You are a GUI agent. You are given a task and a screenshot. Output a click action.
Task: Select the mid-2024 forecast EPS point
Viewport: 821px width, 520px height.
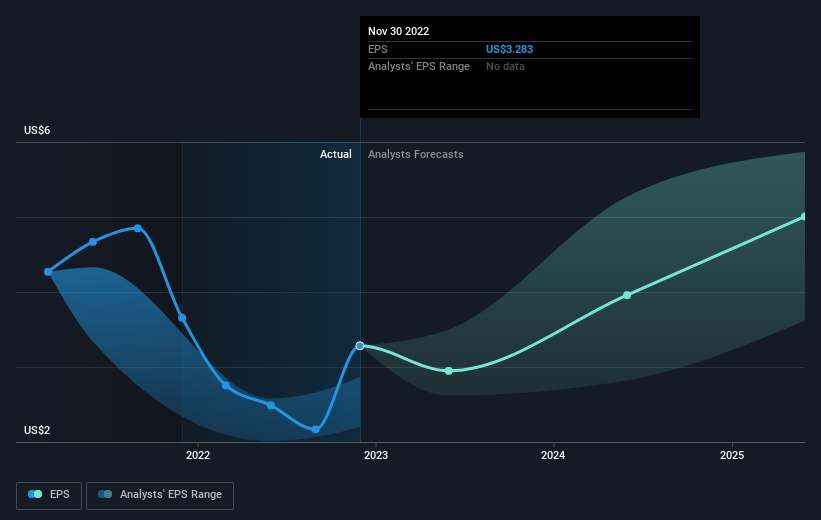(x=627, y=295)
